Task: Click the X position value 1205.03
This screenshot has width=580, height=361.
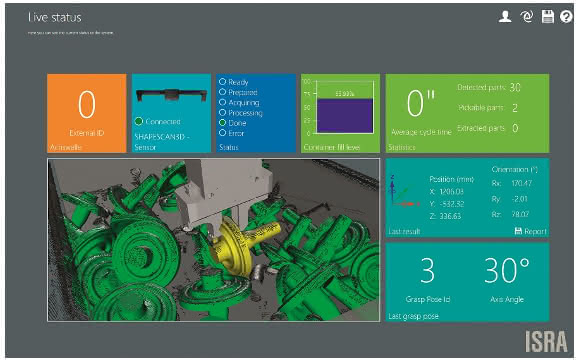Action: click(x=451, y=192)
